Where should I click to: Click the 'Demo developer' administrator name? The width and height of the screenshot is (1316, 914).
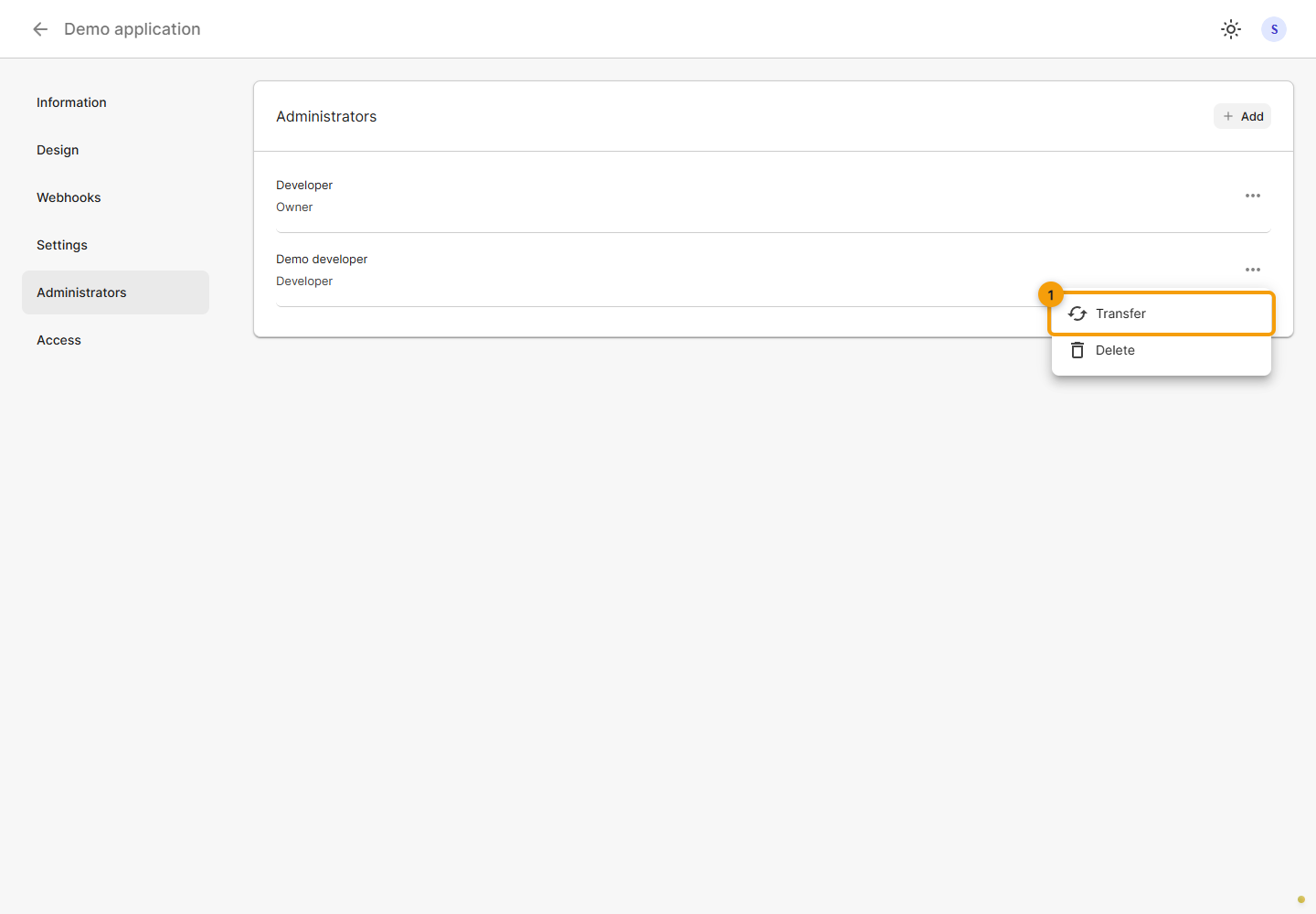(x=322, y=260)
